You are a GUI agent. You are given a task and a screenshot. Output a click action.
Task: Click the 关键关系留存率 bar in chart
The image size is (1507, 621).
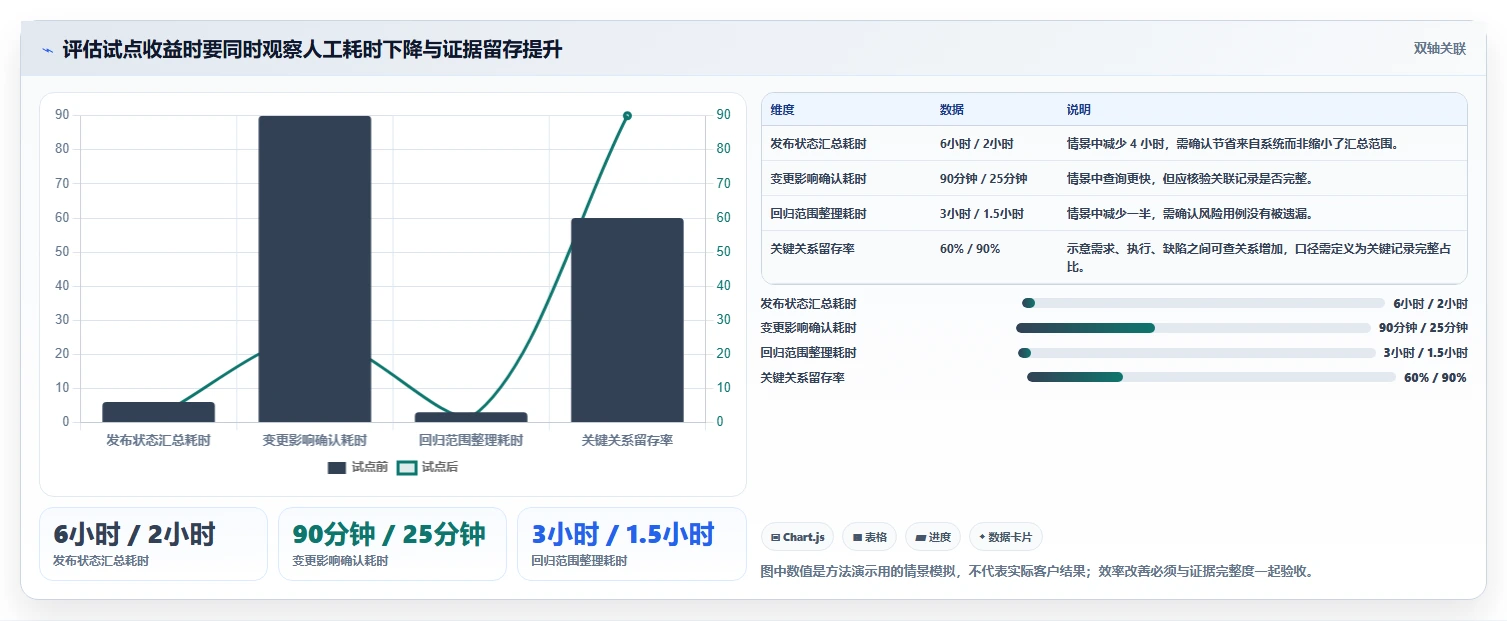[x=627, y=320]
